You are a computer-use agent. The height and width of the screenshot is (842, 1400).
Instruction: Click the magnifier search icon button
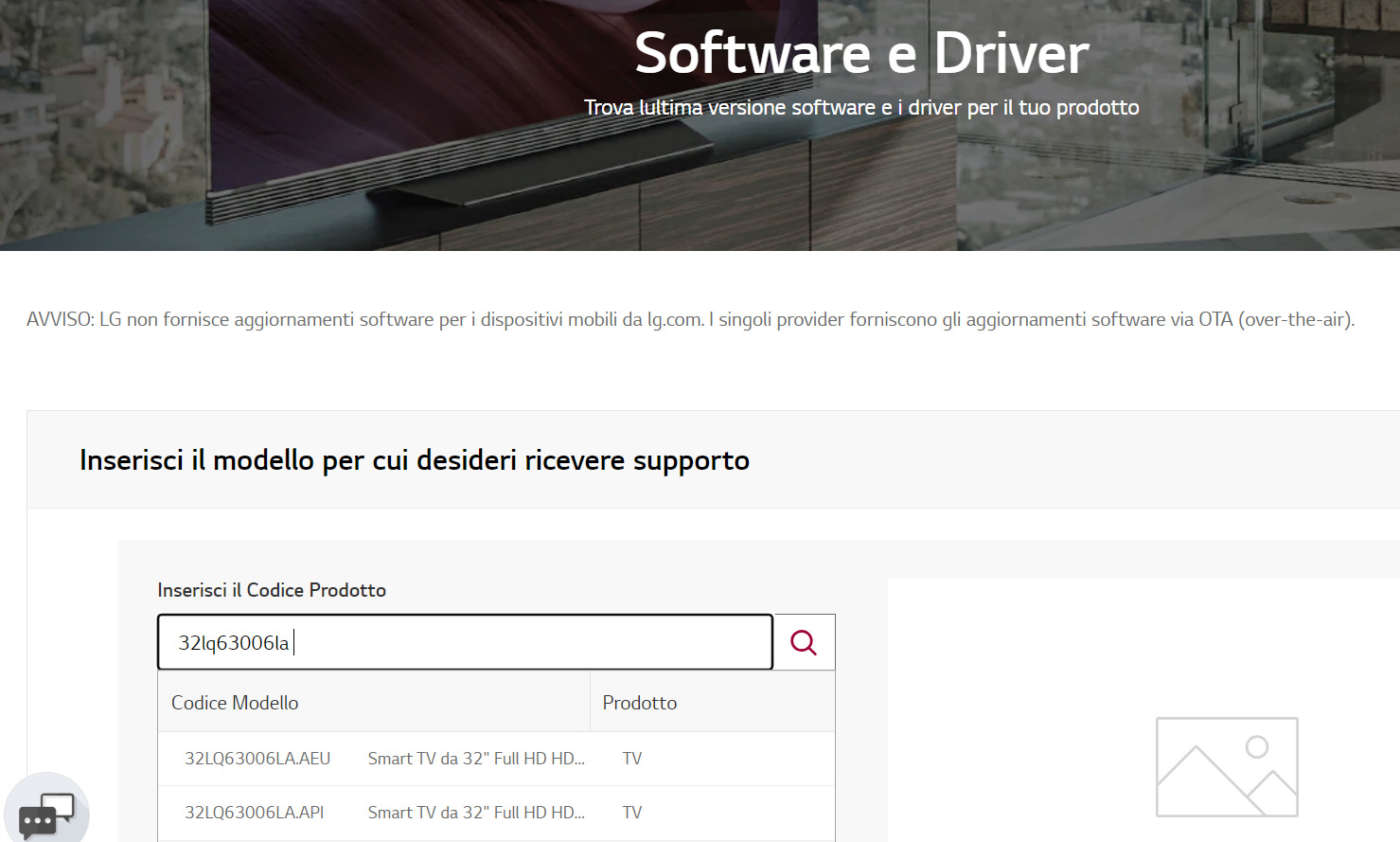[x=804, y=642]
